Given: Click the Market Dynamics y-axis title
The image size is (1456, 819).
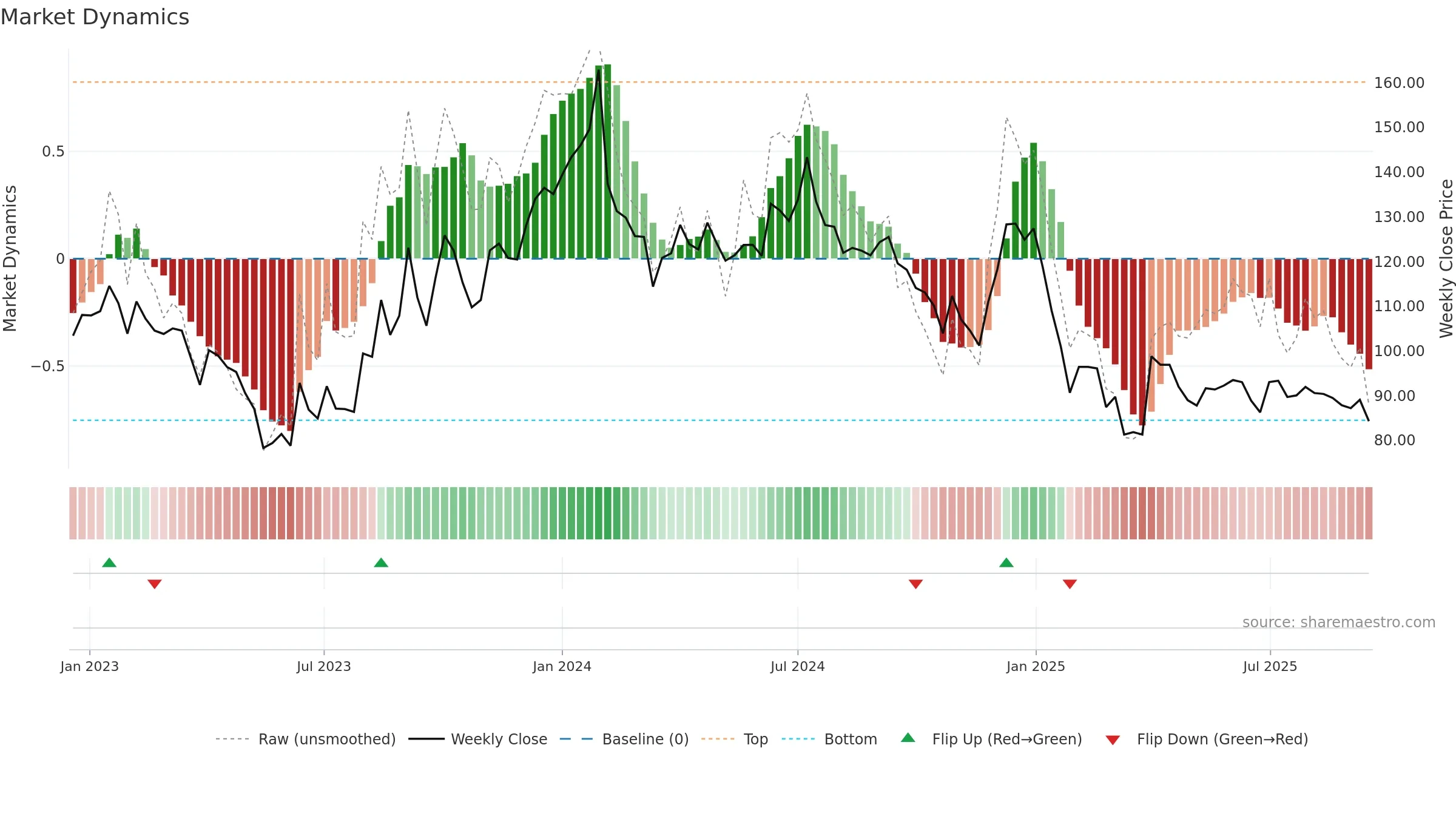Looking at the screenshot, I should [x=10, y=258].
